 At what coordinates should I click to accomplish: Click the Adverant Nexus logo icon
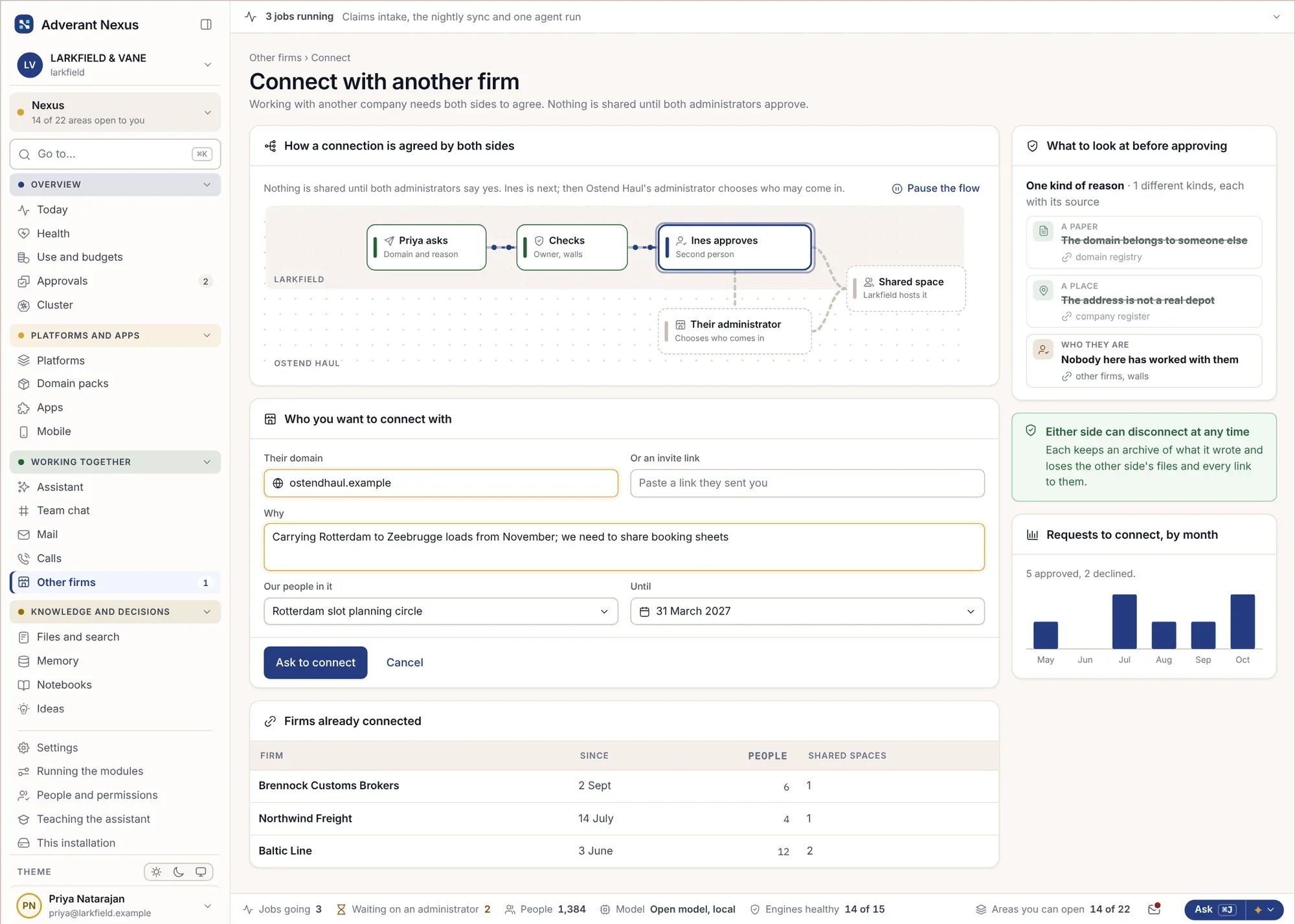click(x=24, y=25)
